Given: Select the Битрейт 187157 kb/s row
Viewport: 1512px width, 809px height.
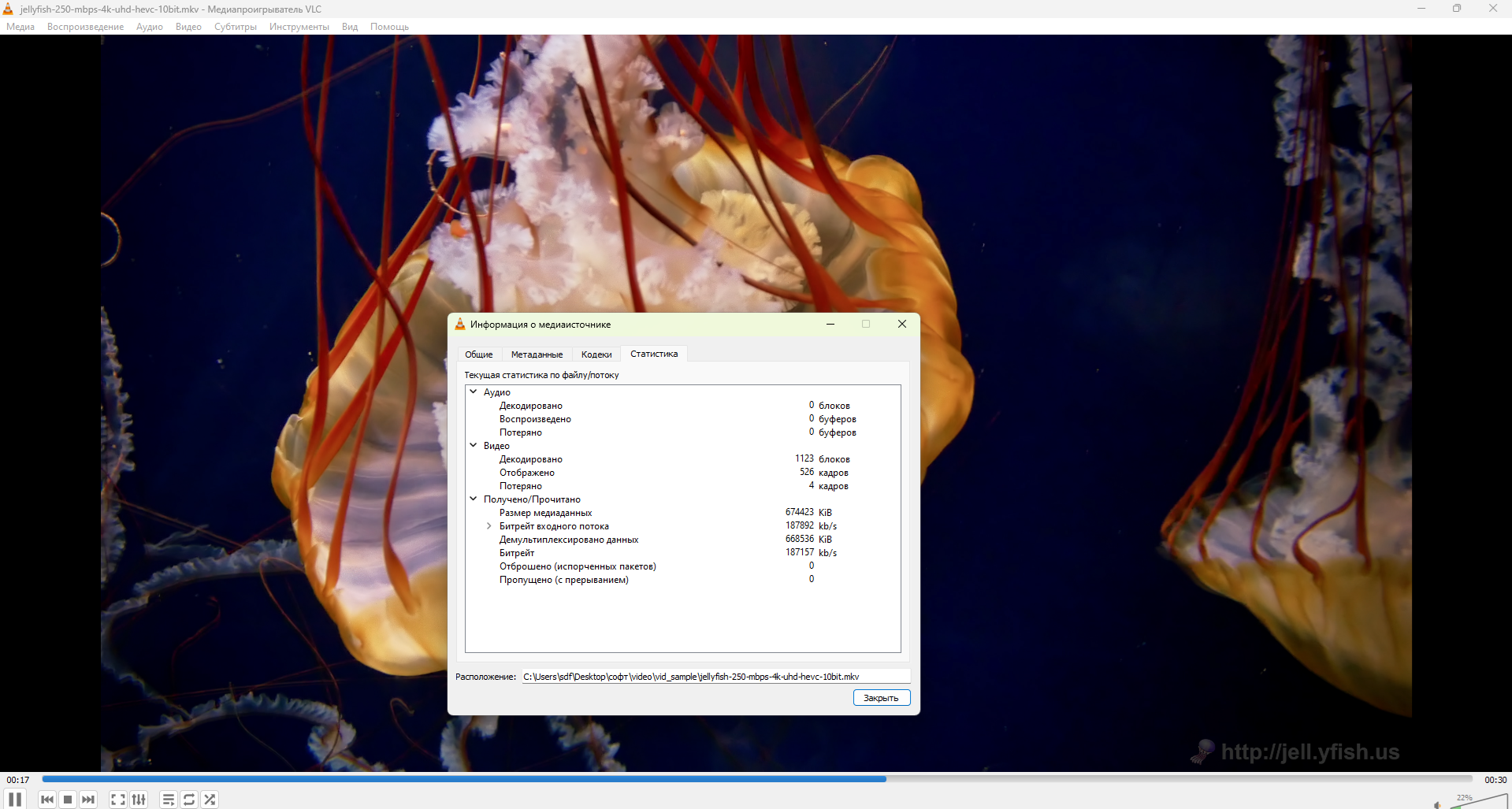Looking at the screenshot, I should (x=683, y=553).
